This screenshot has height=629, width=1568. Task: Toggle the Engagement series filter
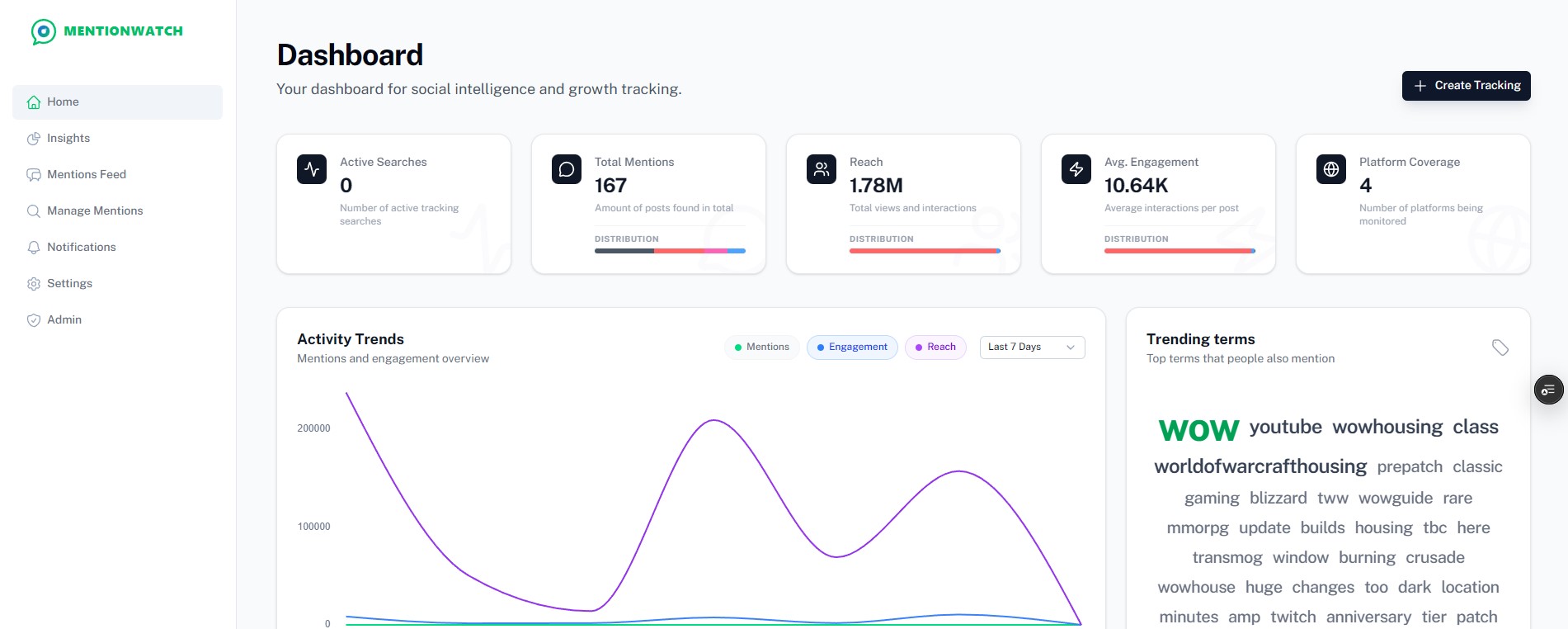pyautogui.click(x=852, y=348)
